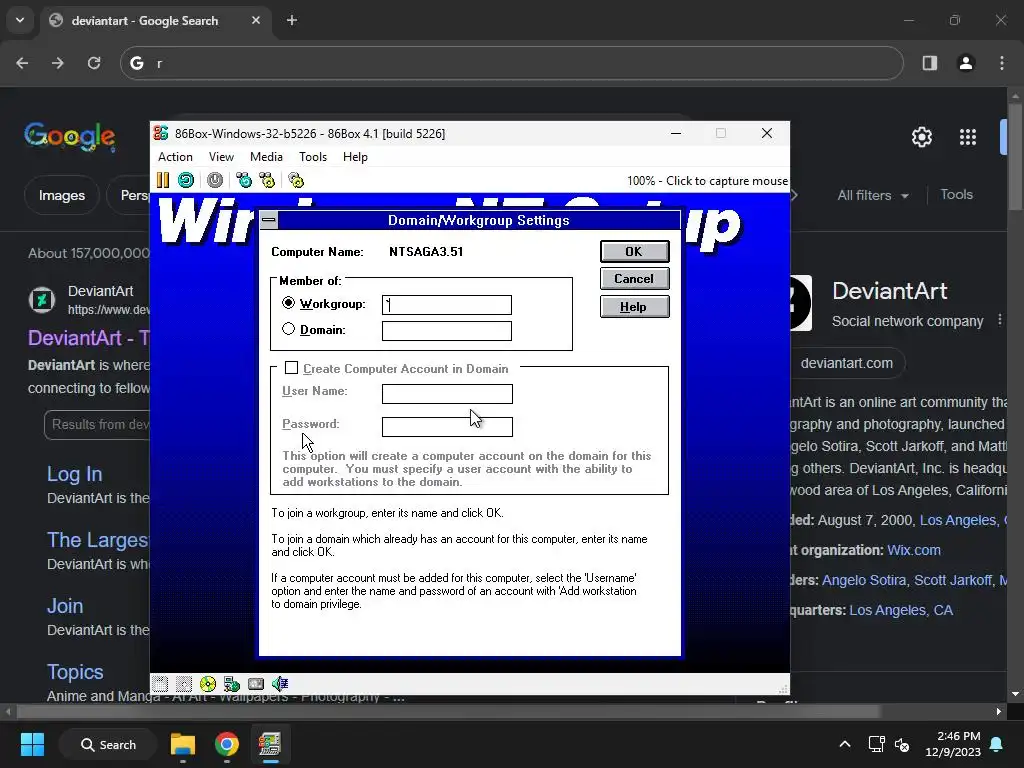The image size is (1024, 768).
Task: Open 86Box settings gear toolbar icon
Action: pos(296,180)
